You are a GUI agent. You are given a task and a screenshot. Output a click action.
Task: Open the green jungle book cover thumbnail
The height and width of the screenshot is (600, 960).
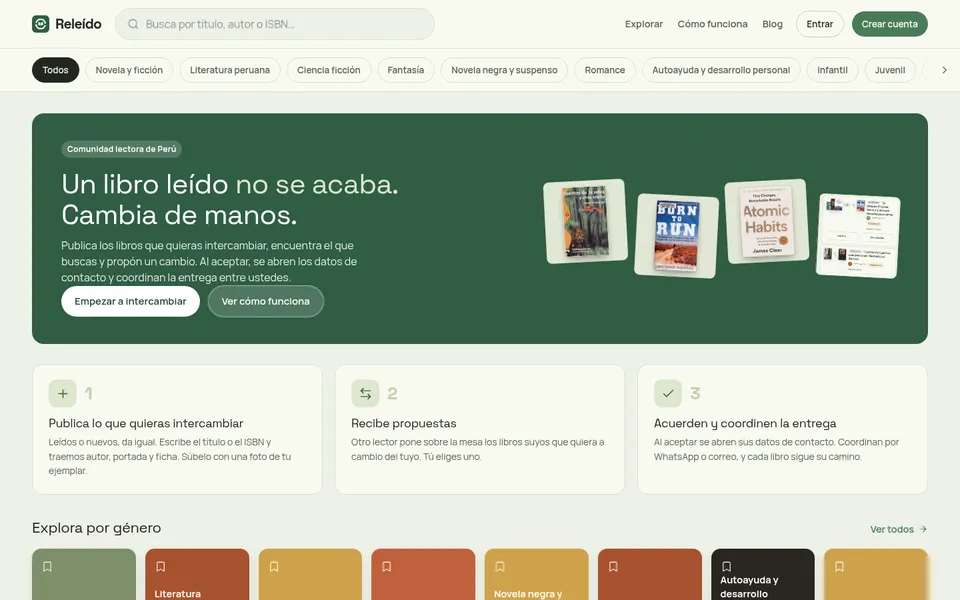[x=585, y=221]
